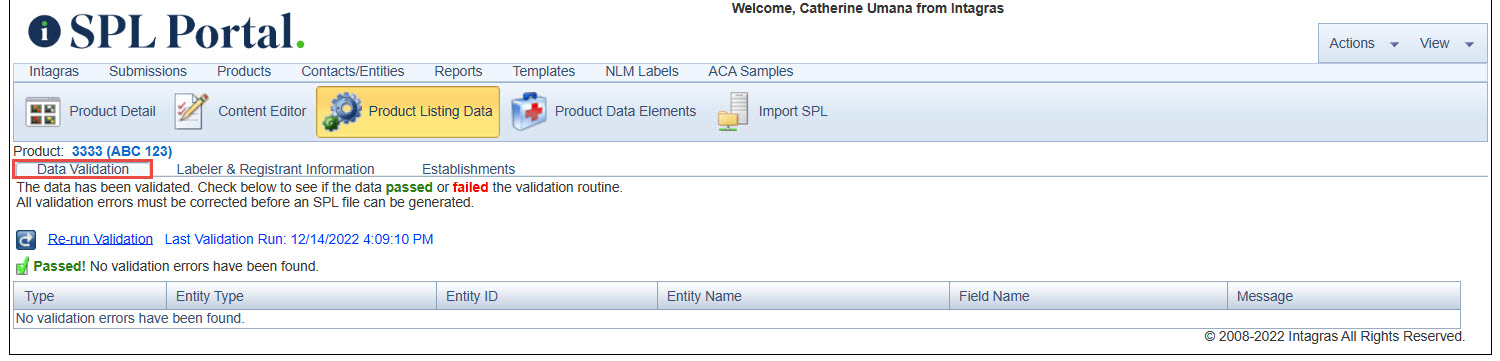Switch to the Establishments tab
The width and height of the screenshot is (1500, 361).
coord(468,169)
